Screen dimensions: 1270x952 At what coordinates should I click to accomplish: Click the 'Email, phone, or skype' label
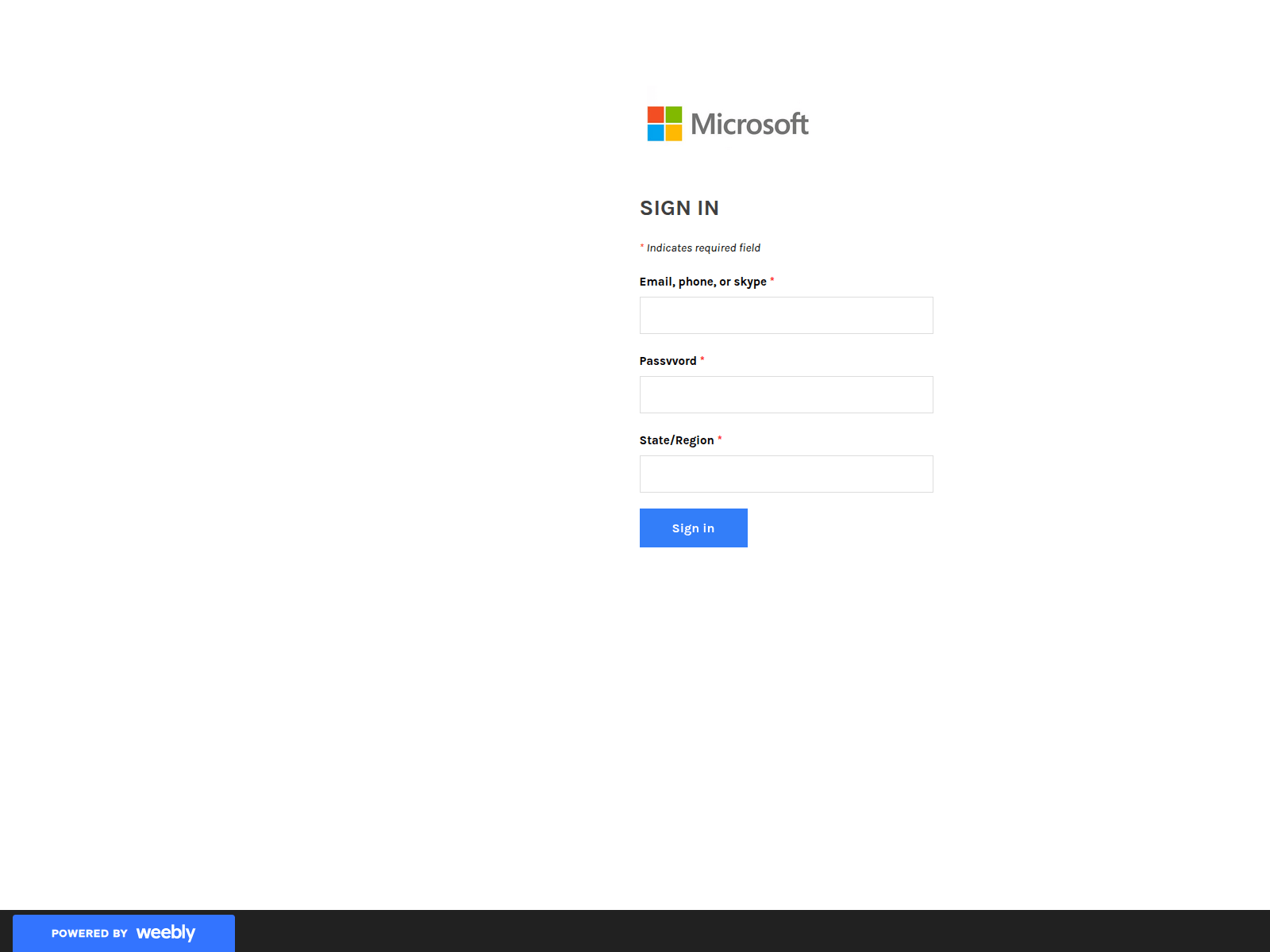click(x=703, y=282)
